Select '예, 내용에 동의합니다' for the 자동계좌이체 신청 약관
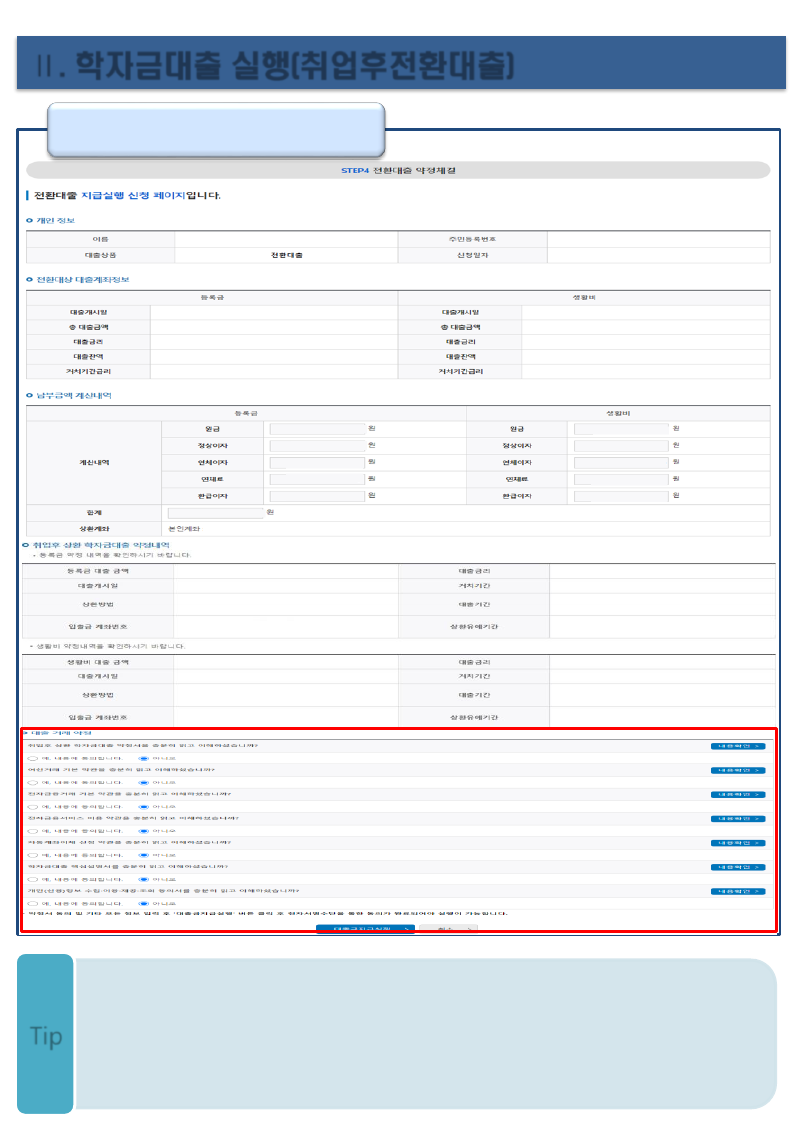 point(32,855)
